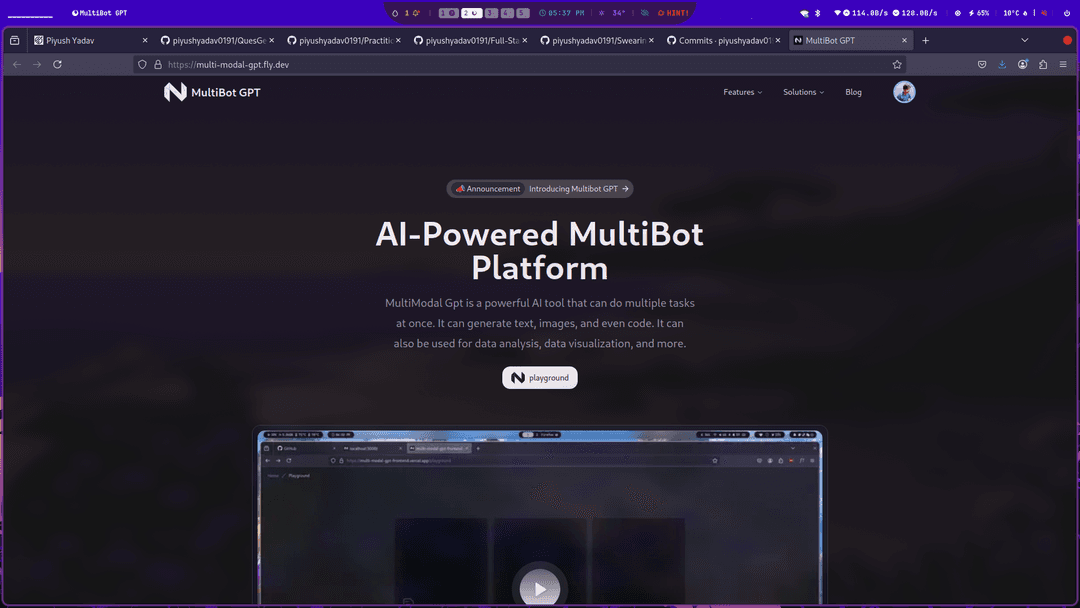The height and width of the screenshot is (608, 1080).
Task: Open the Blog link
Action: tap(853, 92)
